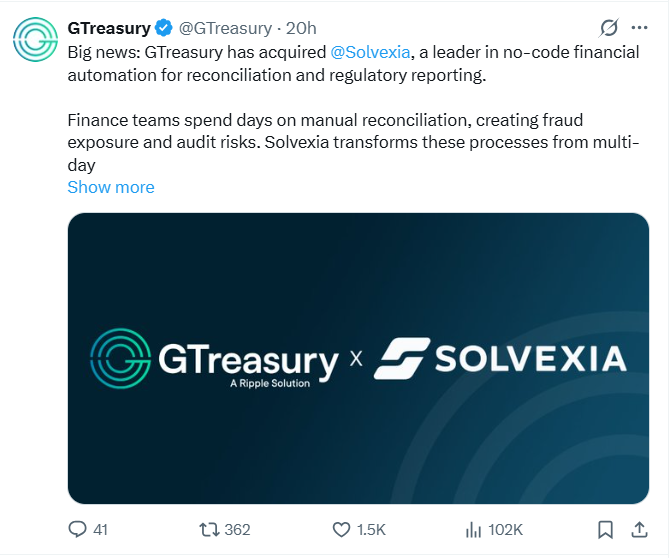Click the 1.5K likes count
Image resolution: width=669 pixels, height=558 pixels.
371,529
